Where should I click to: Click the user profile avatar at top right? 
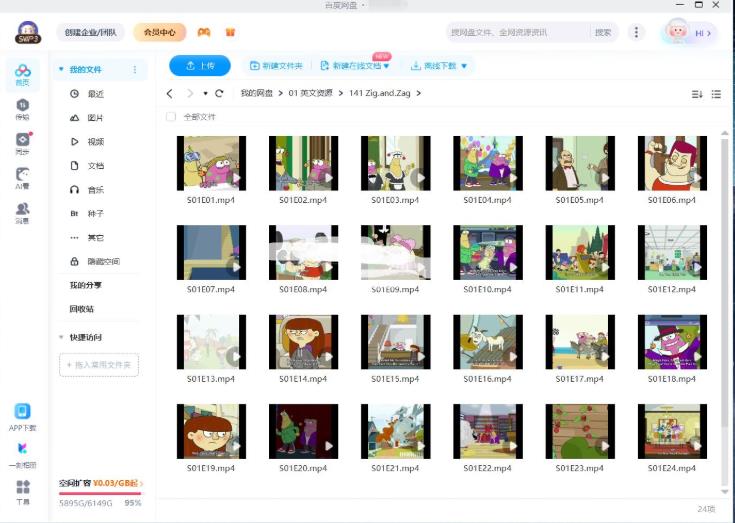pos(676,32)
